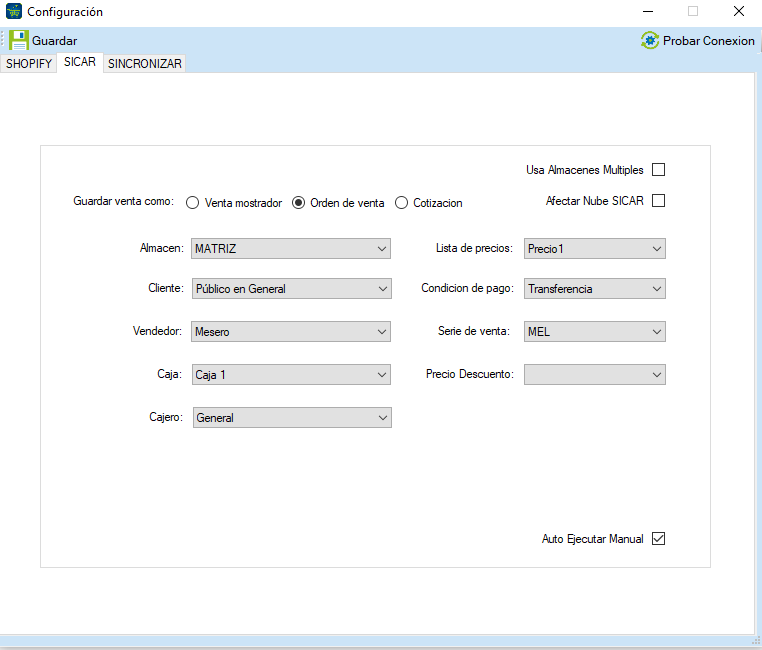The width and height of the screenshot is (762, 650).
Task: Click the toolbar grip handle beside Guardar
Action: point(3,40)
